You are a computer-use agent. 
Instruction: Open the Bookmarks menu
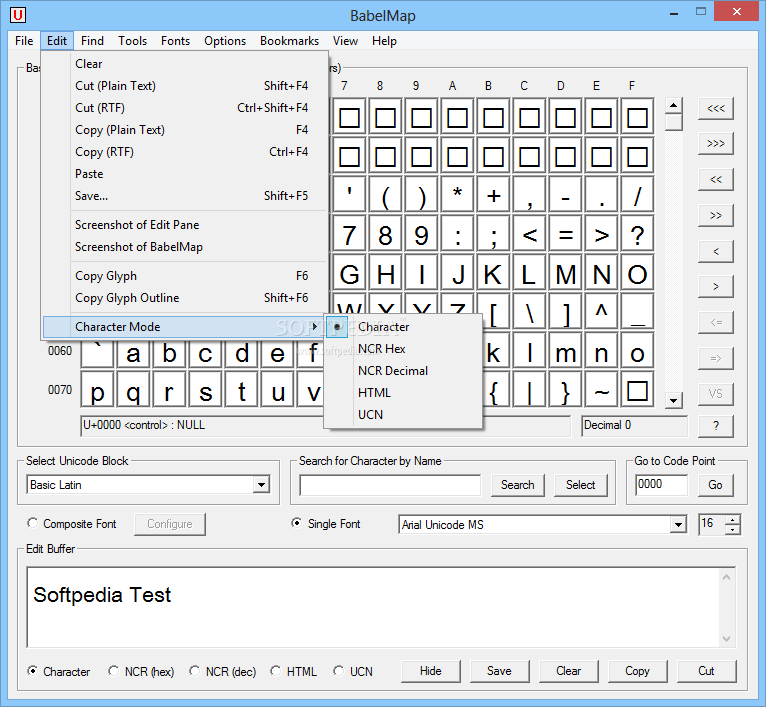tap(289, 41)
